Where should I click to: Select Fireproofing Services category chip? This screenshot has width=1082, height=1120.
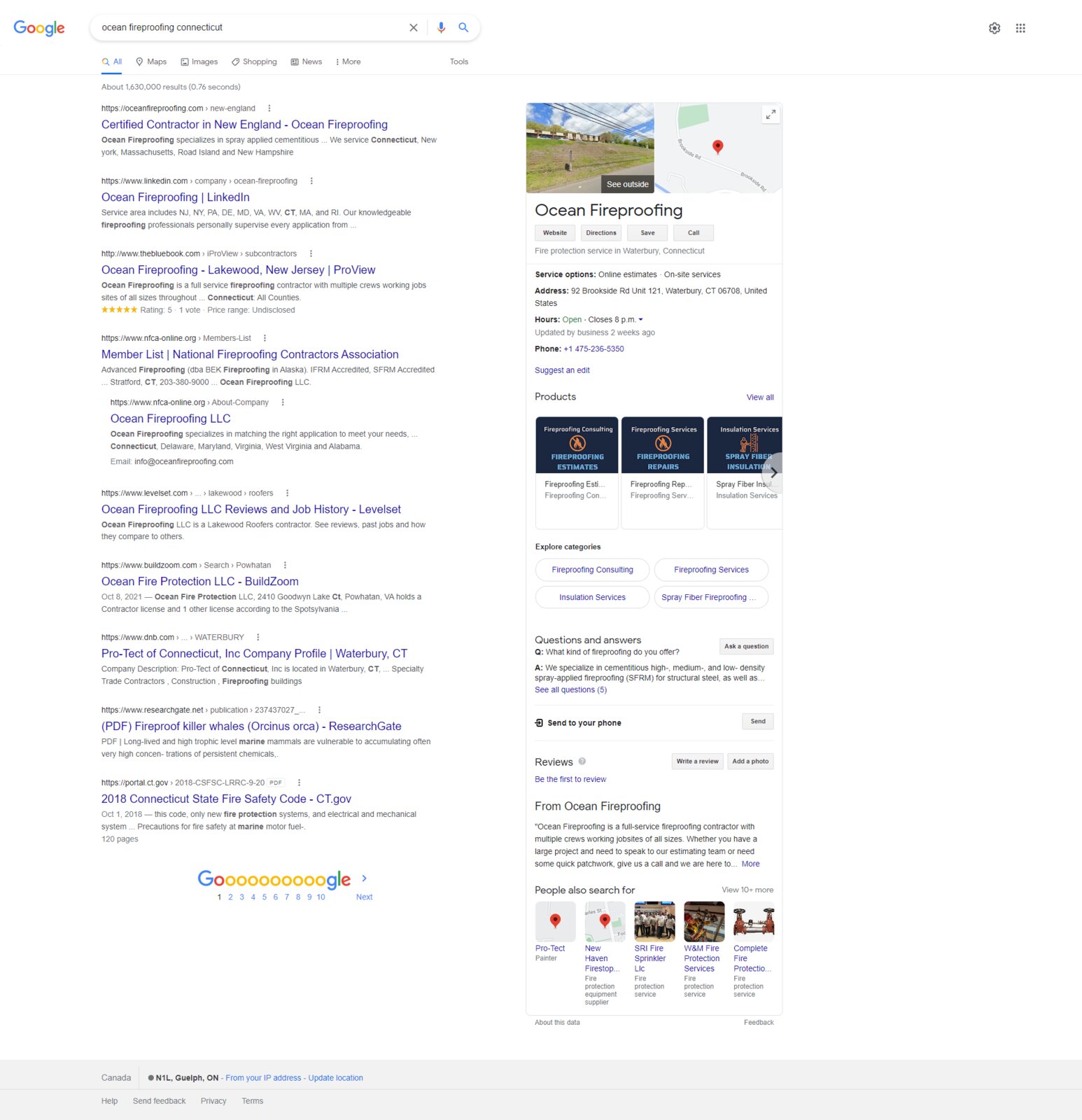[711, 570]
